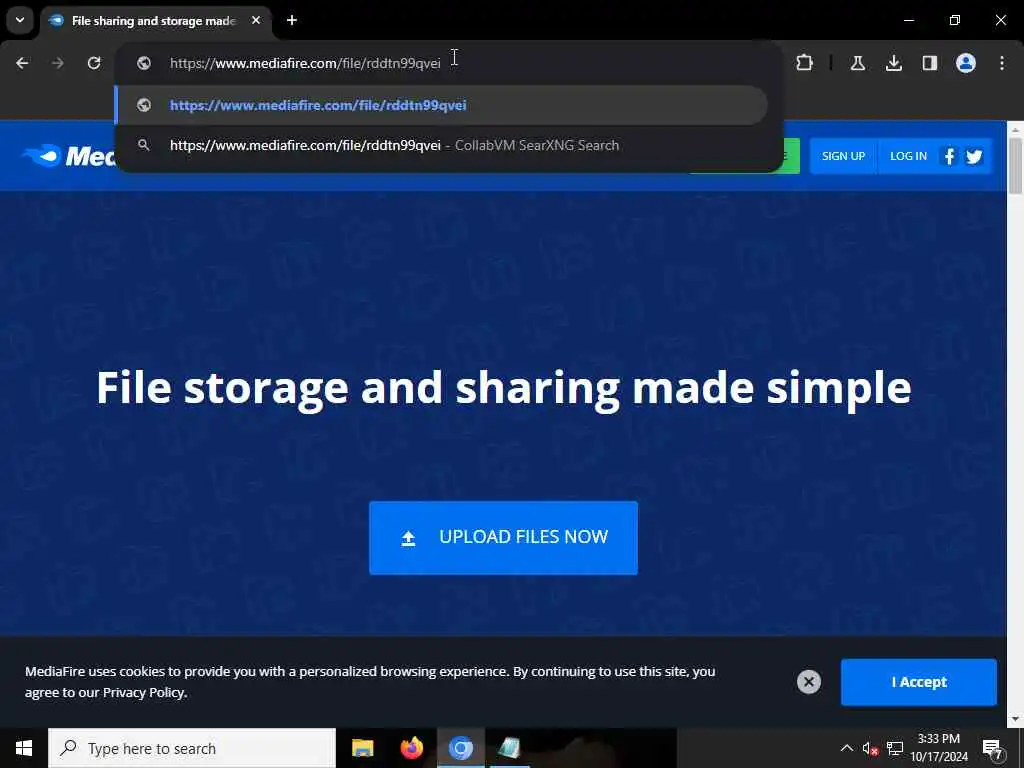Open a new tab with plus button
Viewport: 1024px width, 768px height.
[292, 20]
